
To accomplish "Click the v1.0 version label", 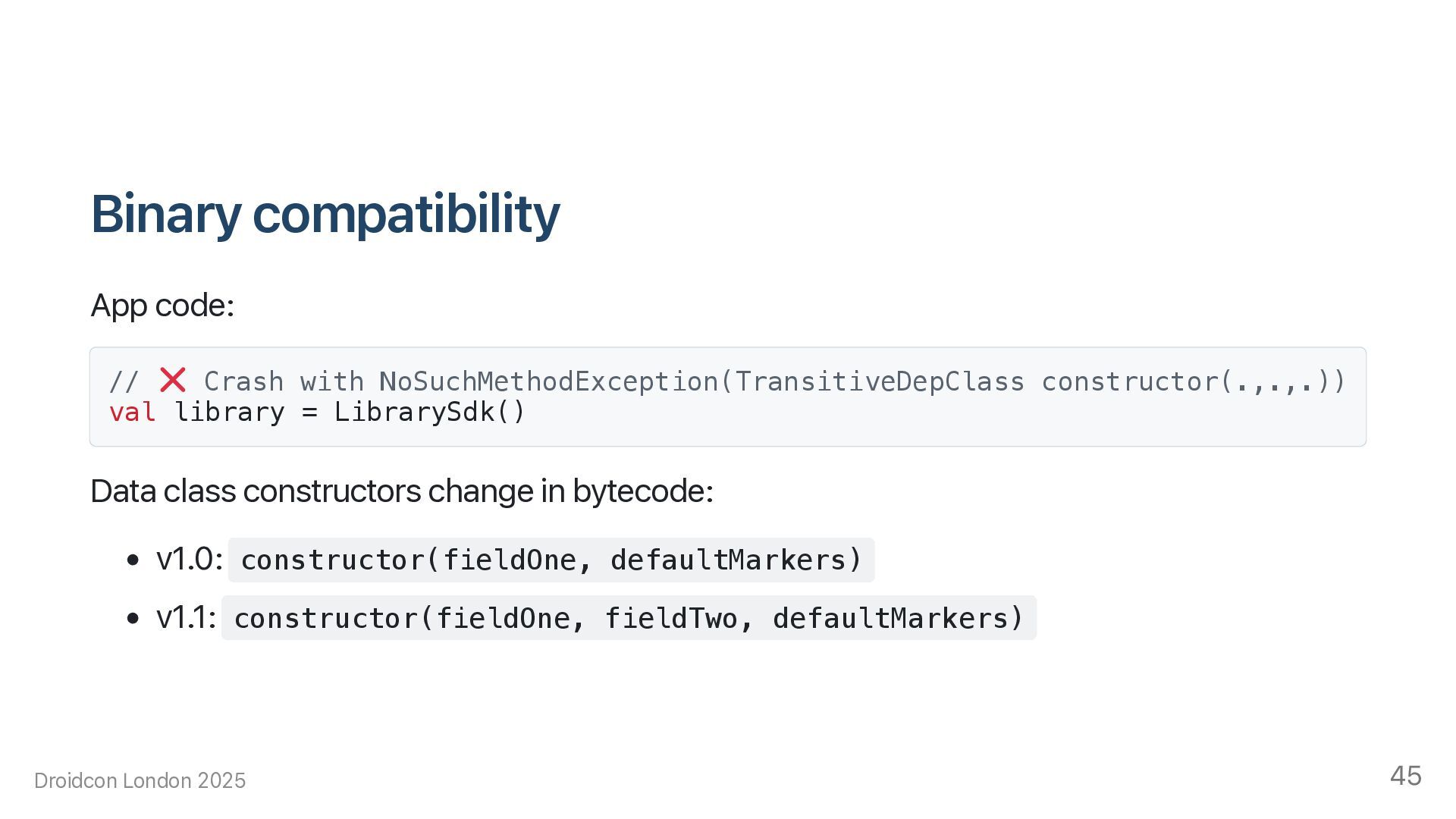I will [x=189, y=560].
